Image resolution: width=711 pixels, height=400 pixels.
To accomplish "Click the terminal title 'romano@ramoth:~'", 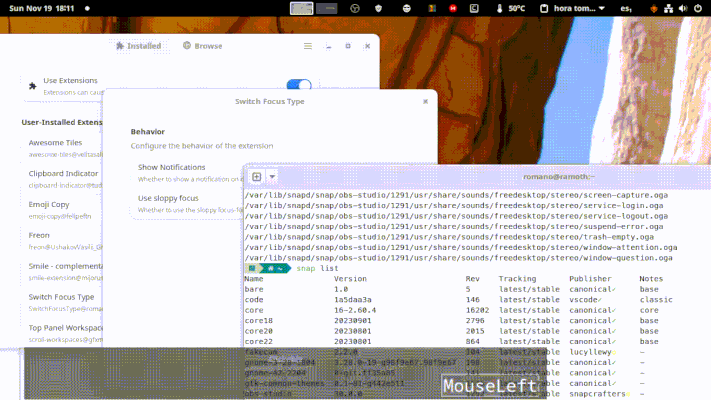I will [x=559, y=176].
